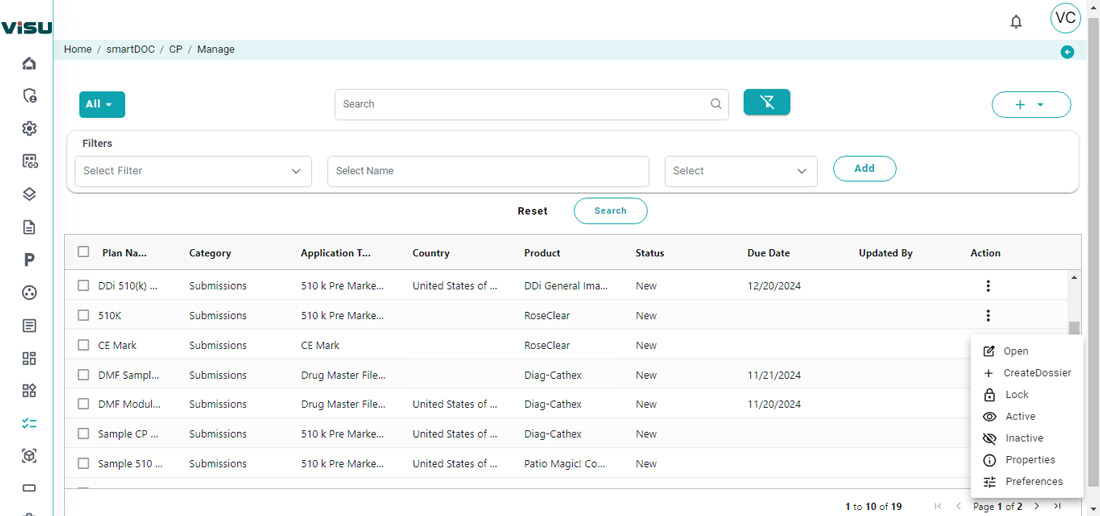Image resolution: width=1100 pixels, height=516 pixels.
Task: Click the layers icon in the sidebar
Action: pos(29,194)
